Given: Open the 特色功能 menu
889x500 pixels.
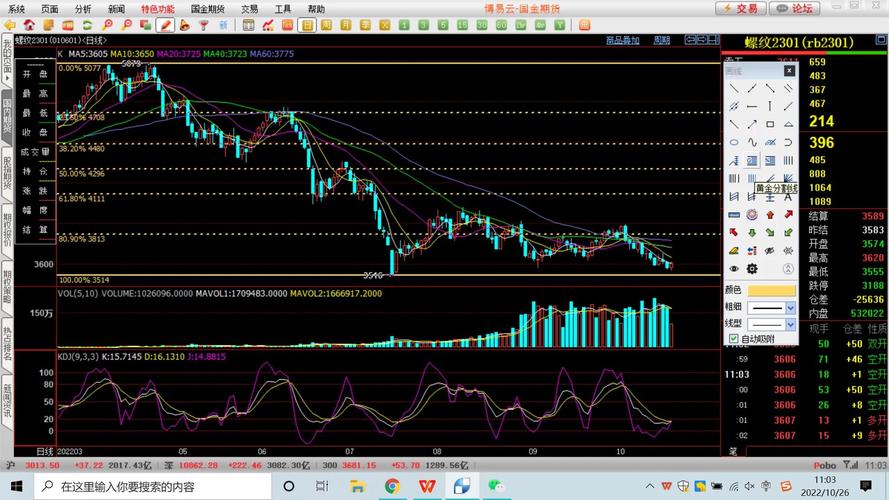Looking at the screenshot, I should pos(157,8).
